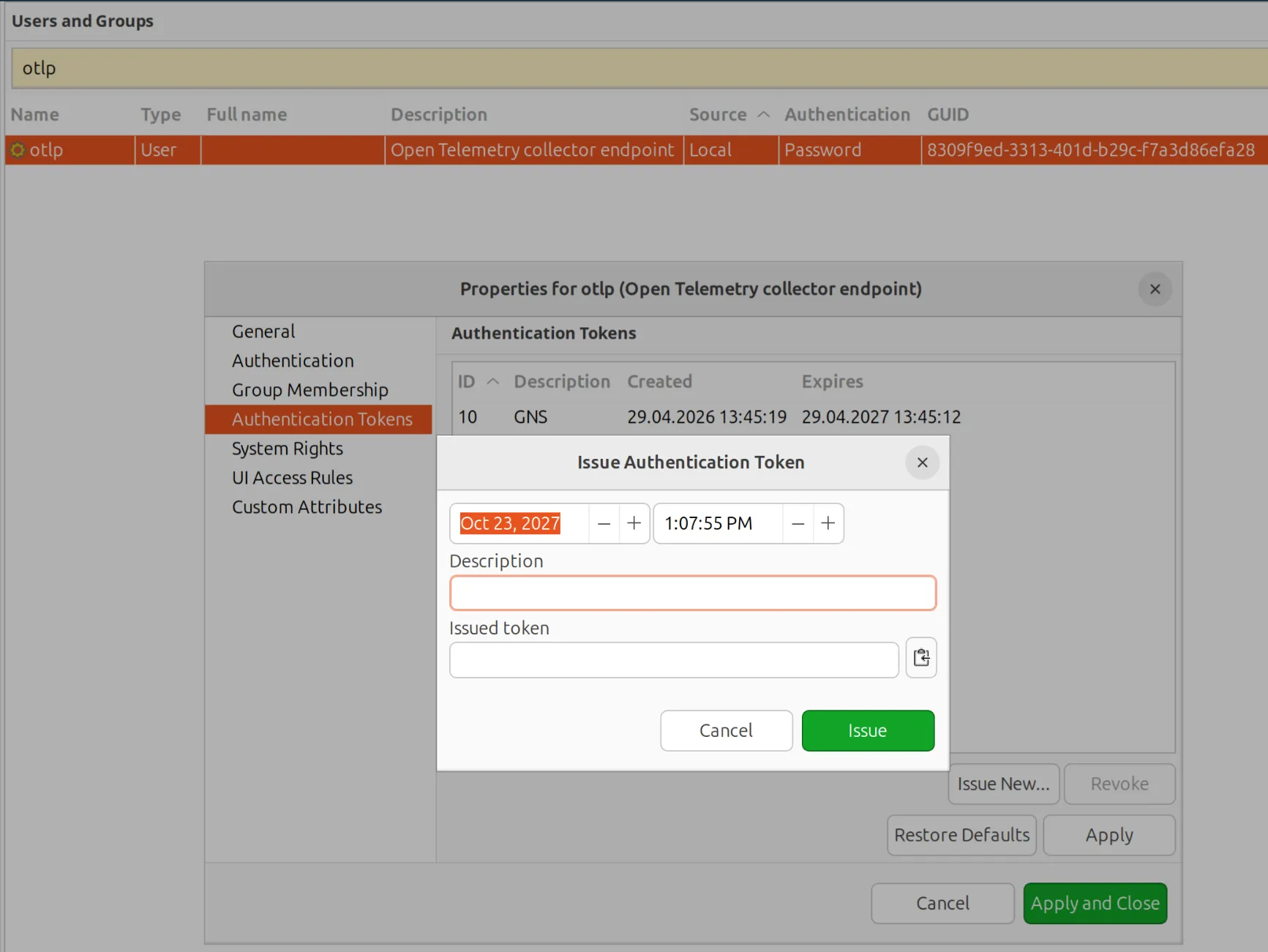Click the Issued token field
Viewport: 1268px width, 952px height.
point(674,660)
